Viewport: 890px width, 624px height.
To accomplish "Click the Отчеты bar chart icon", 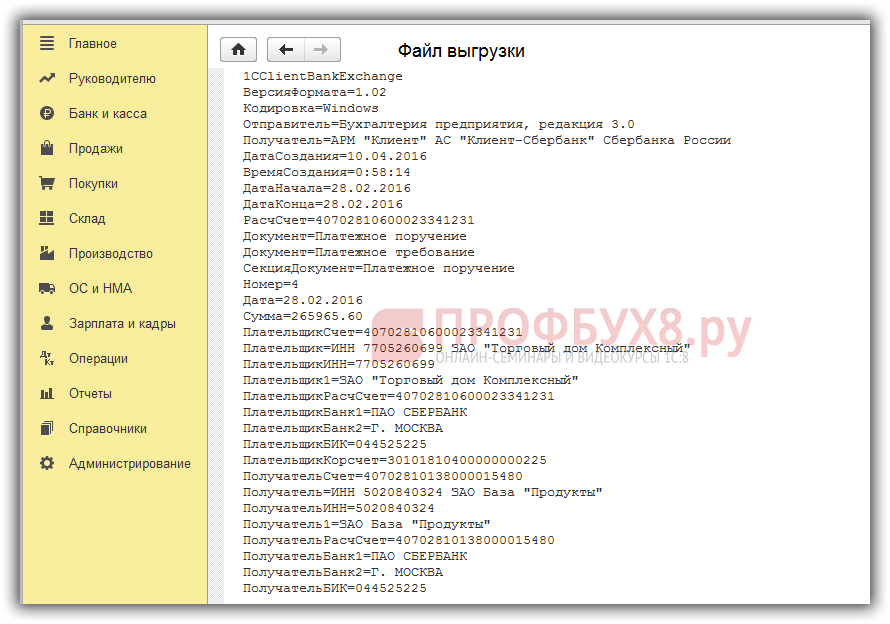I will (47, 393).
